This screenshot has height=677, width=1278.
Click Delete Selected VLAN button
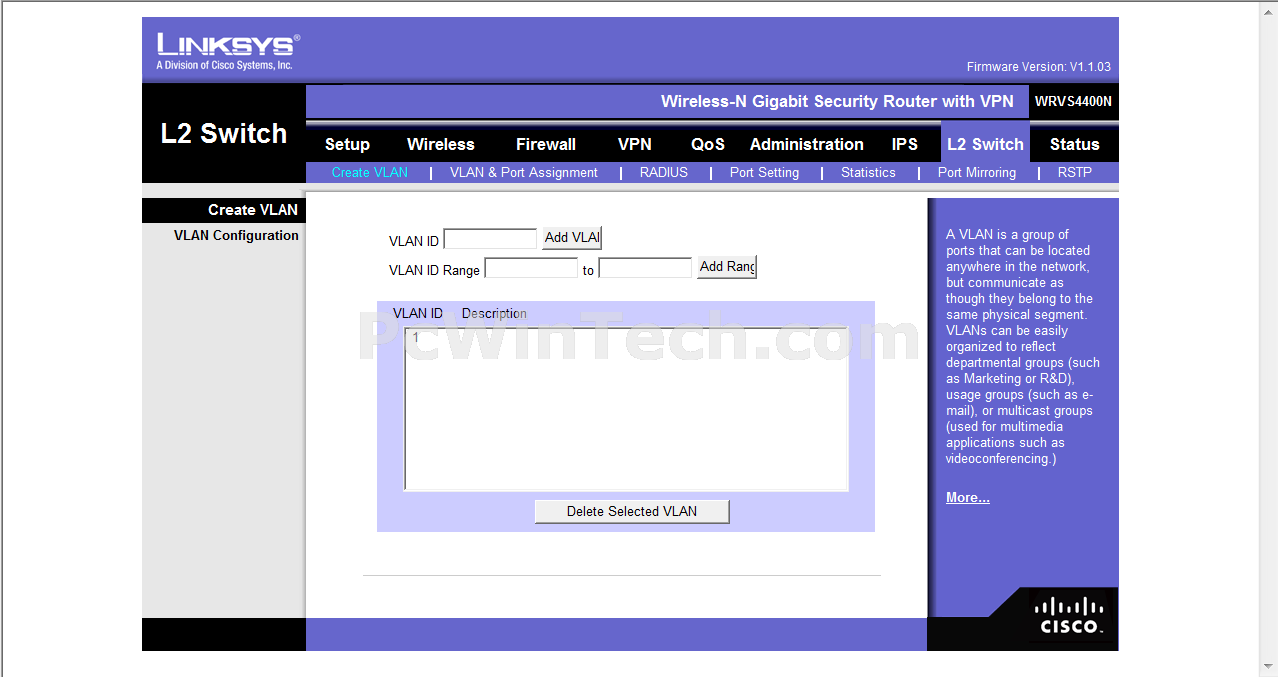[x=632, y=511]
